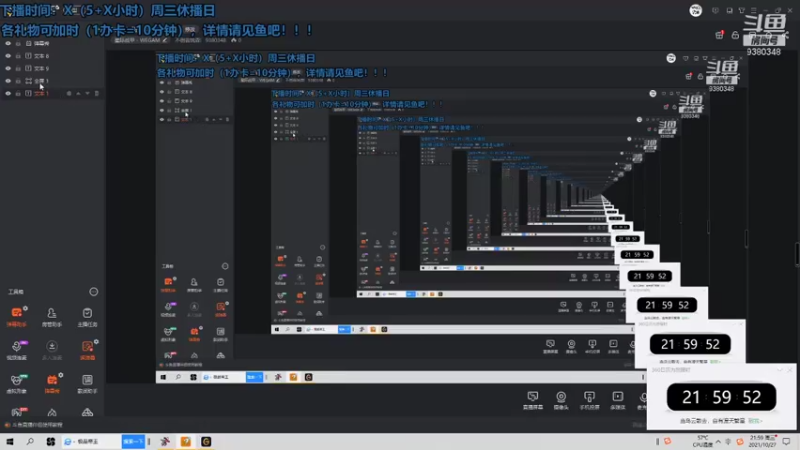800x450 pixels.
Task: Open Task View on the taskbar
Action: tap(51, 442)
